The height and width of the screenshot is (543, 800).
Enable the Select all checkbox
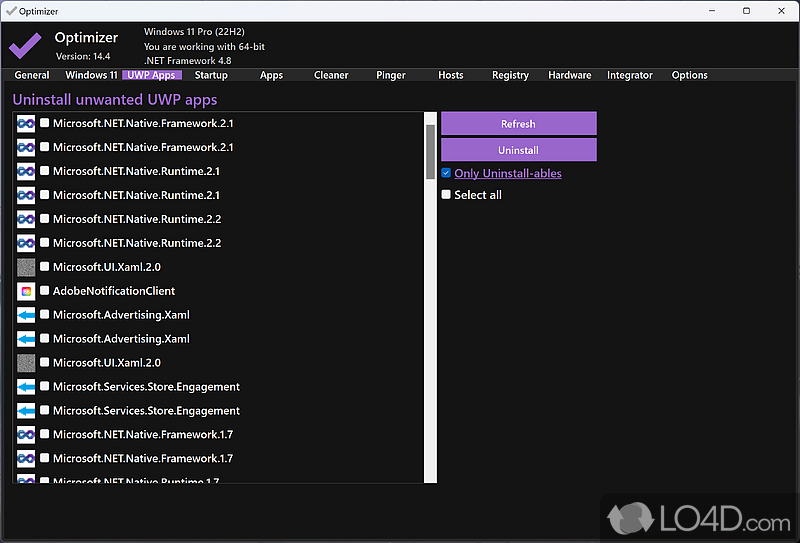(x=446, y=194)
